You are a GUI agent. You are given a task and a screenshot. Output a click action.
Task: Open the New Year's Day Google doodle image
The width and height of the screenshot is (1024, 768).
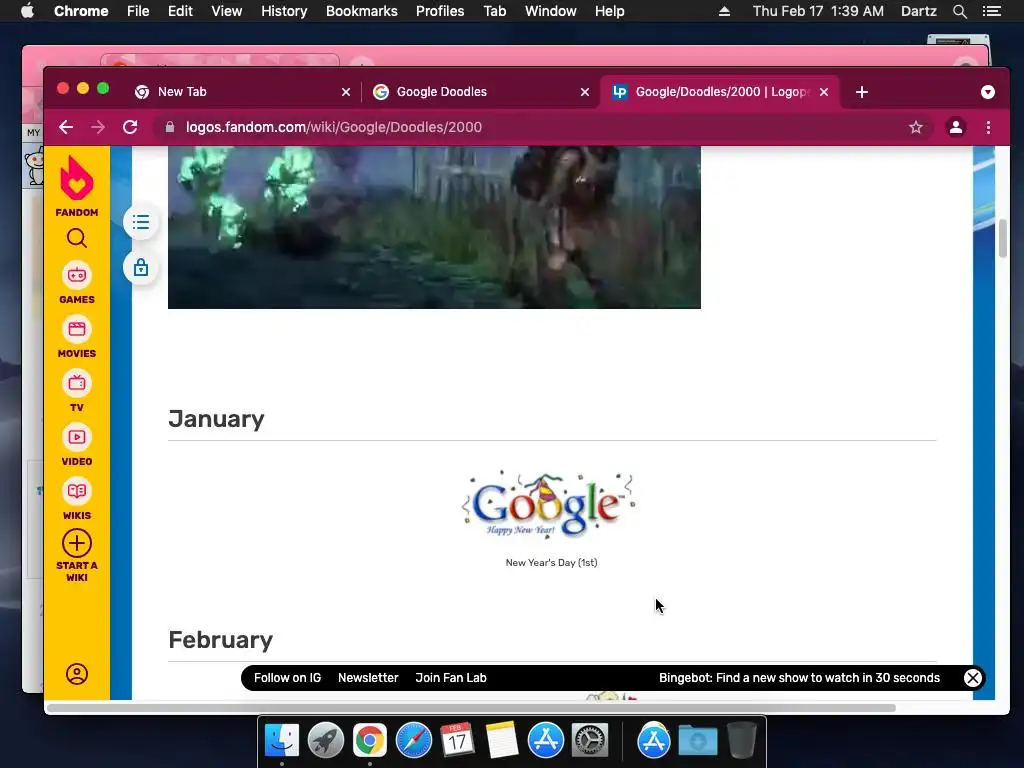click(549, 504)
